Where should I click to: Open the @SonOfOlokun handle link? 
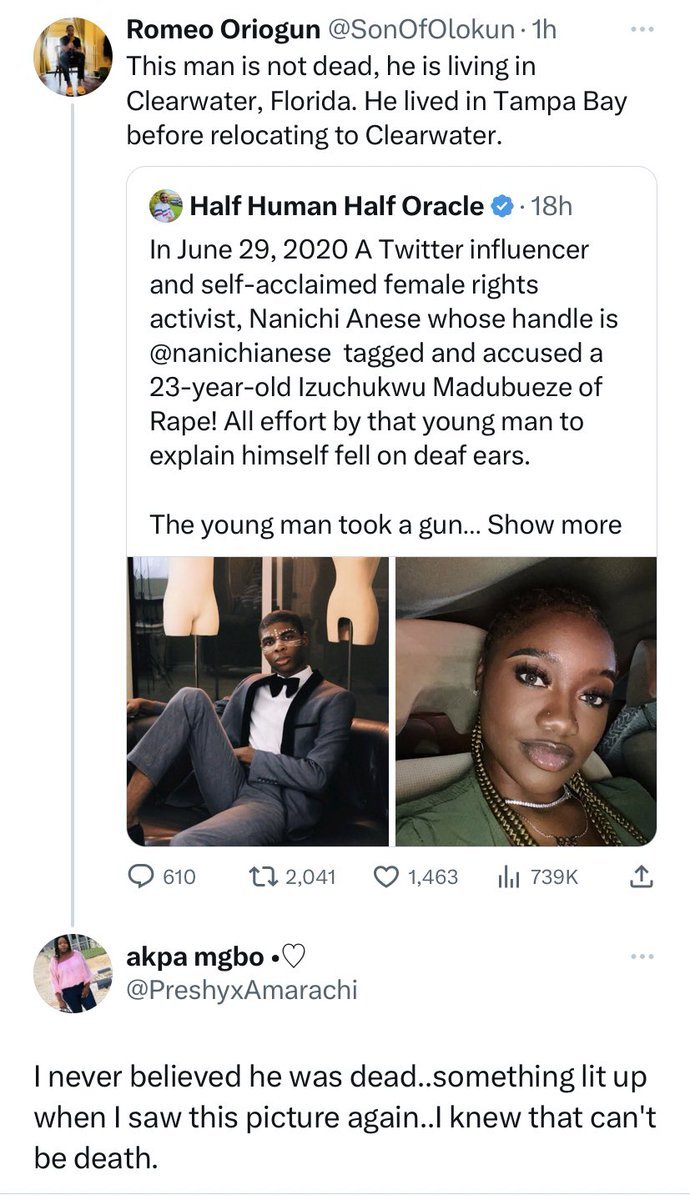click(x=416, y=31)
